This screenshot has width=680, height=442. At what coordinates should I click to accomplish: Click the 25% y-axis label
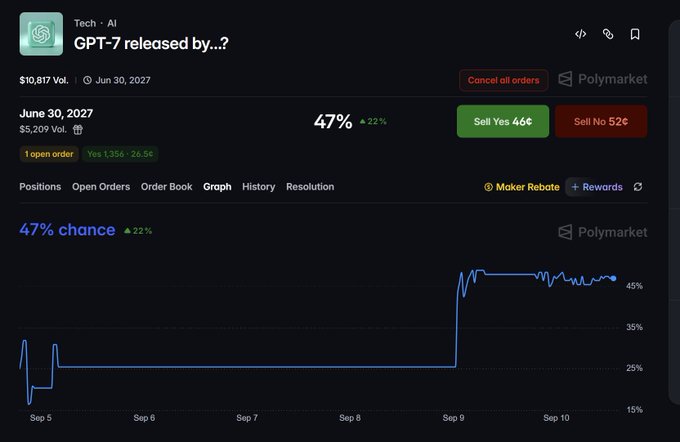click(634, 368)
